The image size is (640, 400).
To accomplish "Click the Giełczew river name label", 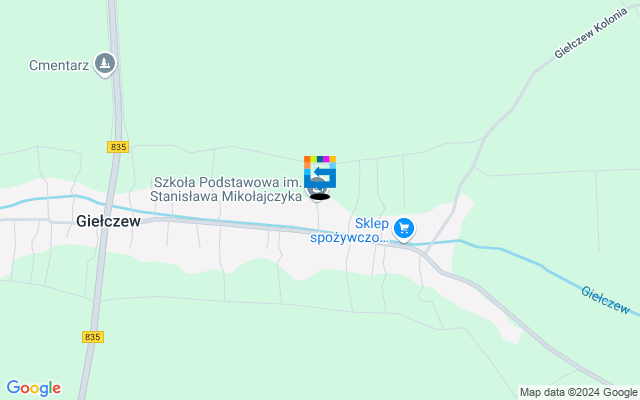I will [605, 300].
